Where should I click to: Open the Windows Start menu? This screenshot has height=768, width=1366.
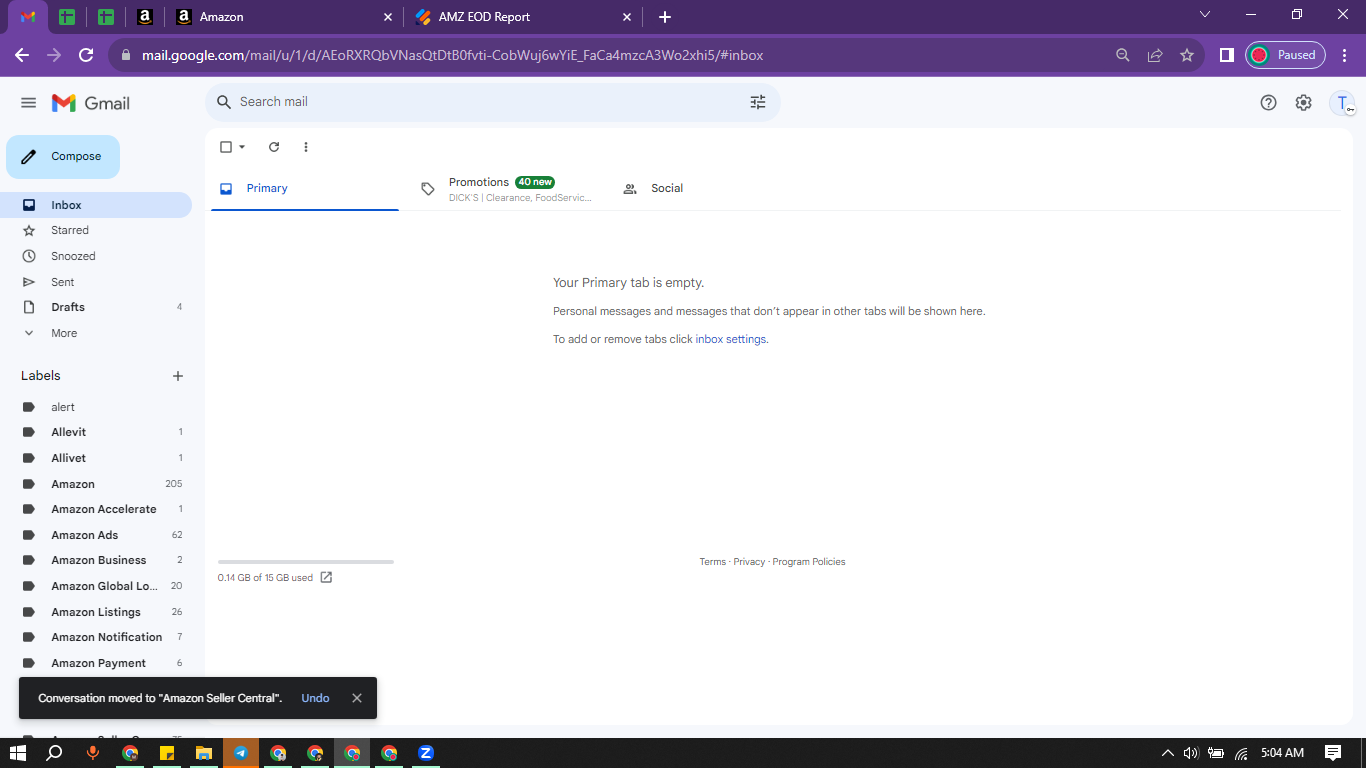pos(17,753)
